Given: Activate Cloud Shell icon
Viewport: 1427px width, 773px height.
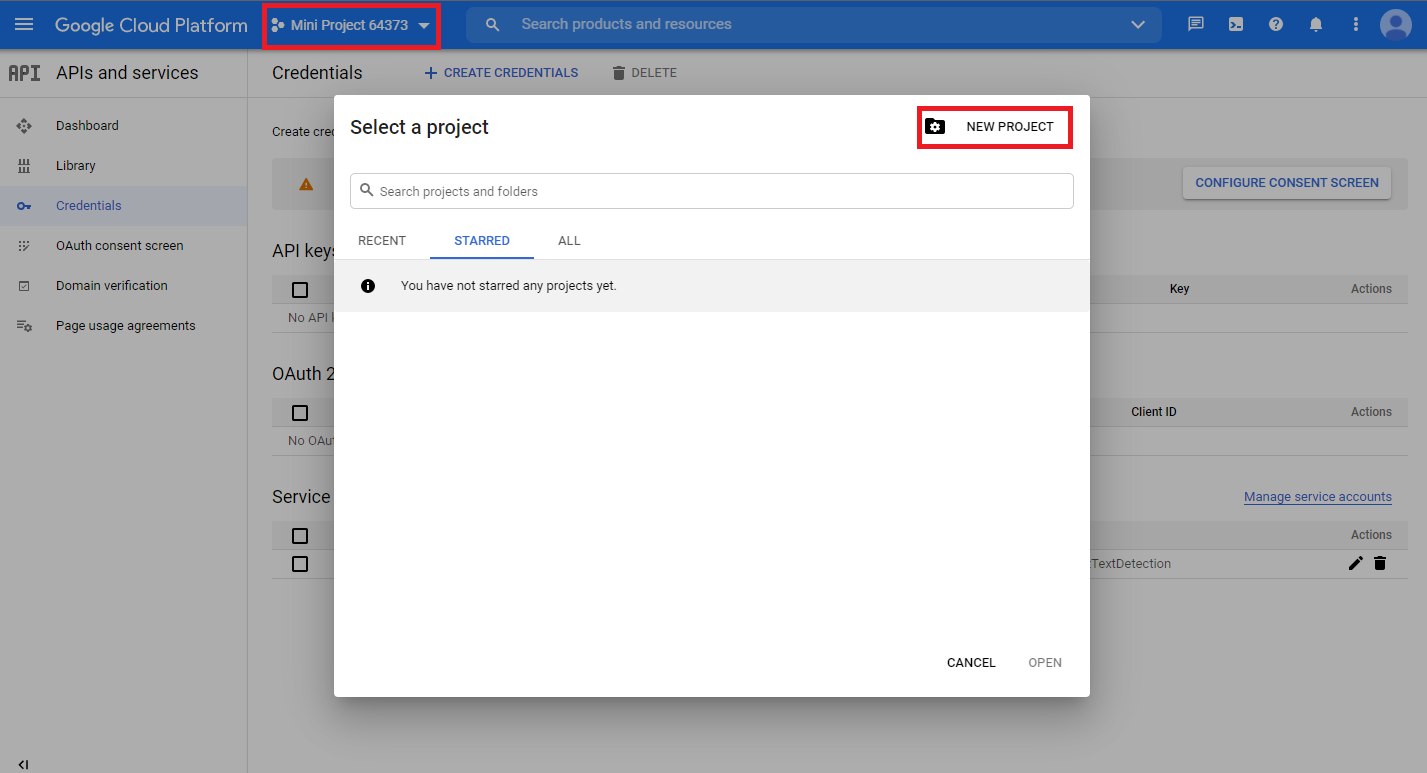Looking at the screenshot, I should tap(1236, 25).
